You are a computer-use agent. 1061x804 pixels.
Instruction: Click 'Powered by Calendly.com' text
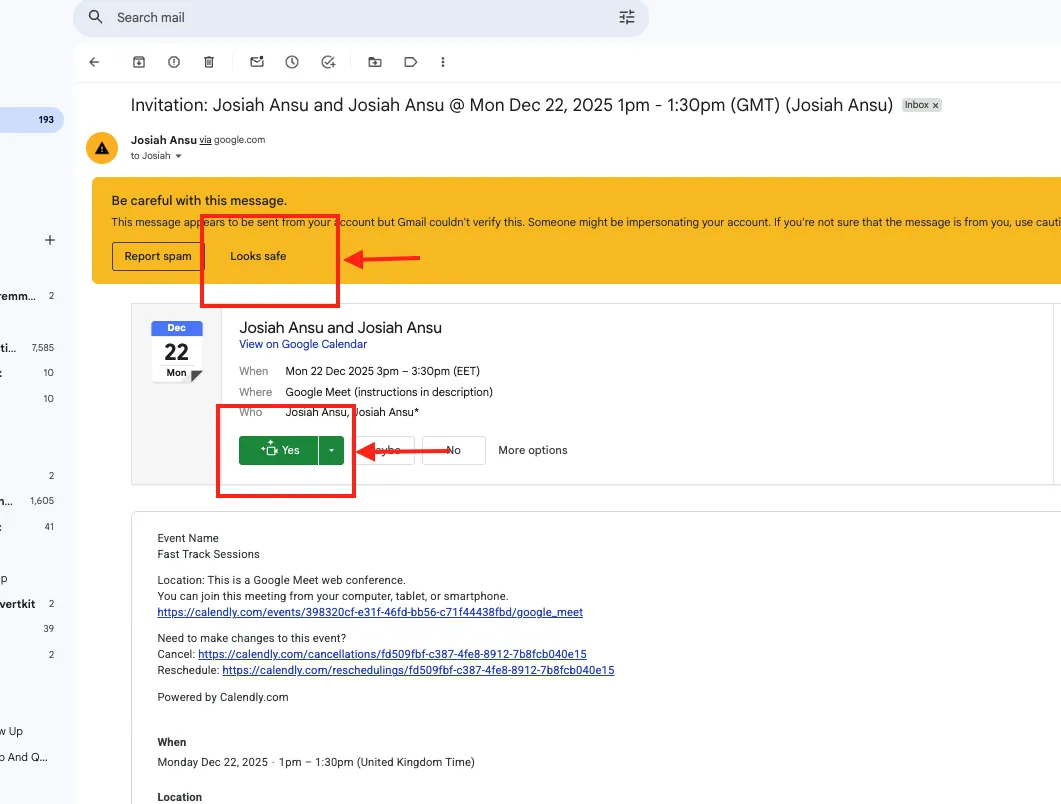(x=223, y=698)
